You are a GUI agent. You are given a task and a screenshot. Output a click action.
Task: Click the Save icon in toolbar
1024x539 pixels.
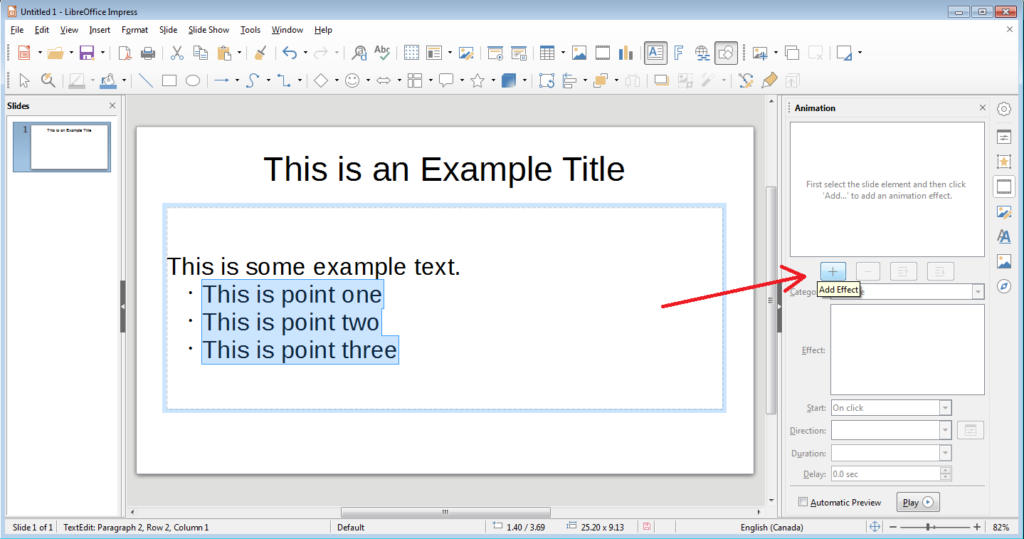coord(86,53)
